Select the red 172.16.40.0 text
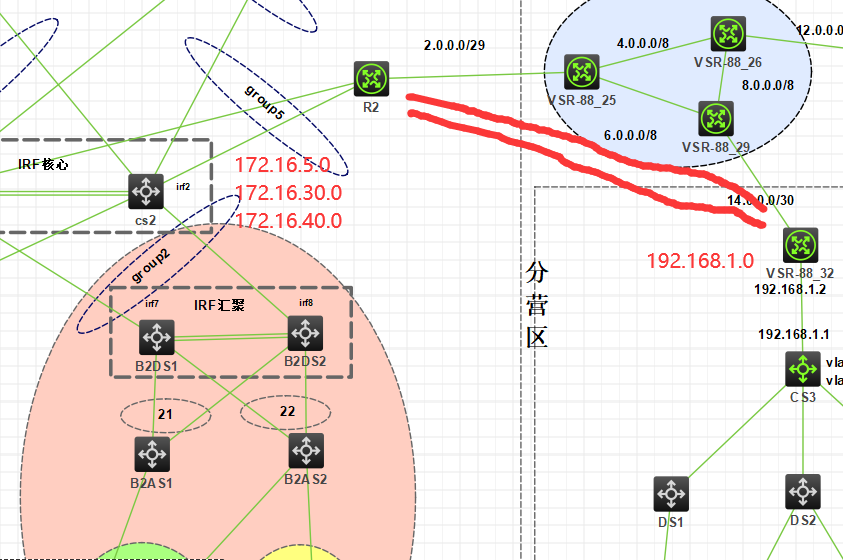This screenshot has width=843, height=560. point(288,221)
